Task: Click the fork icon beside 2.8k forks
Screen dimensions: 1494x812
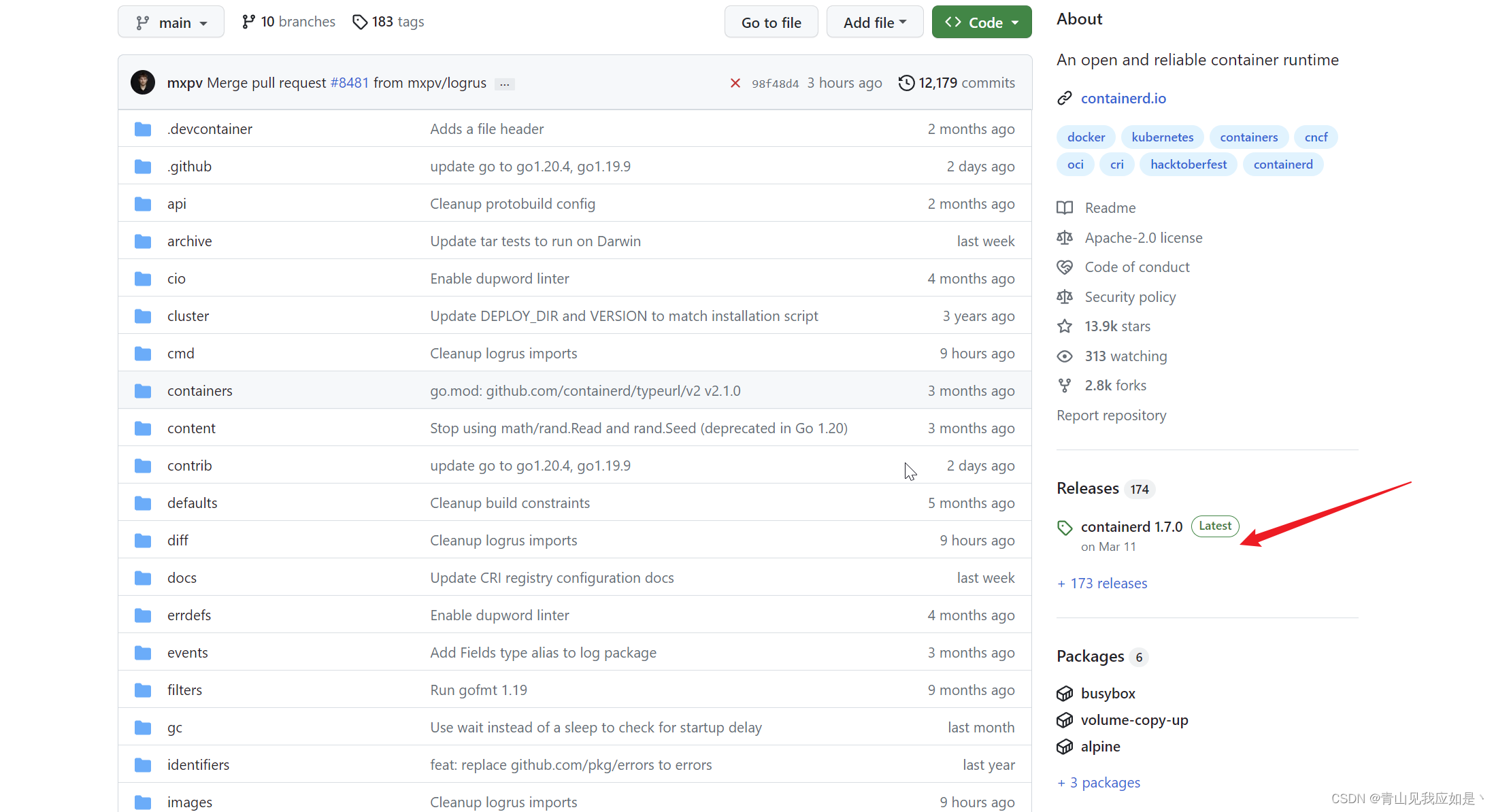Action: click(x=1065, y=386)
